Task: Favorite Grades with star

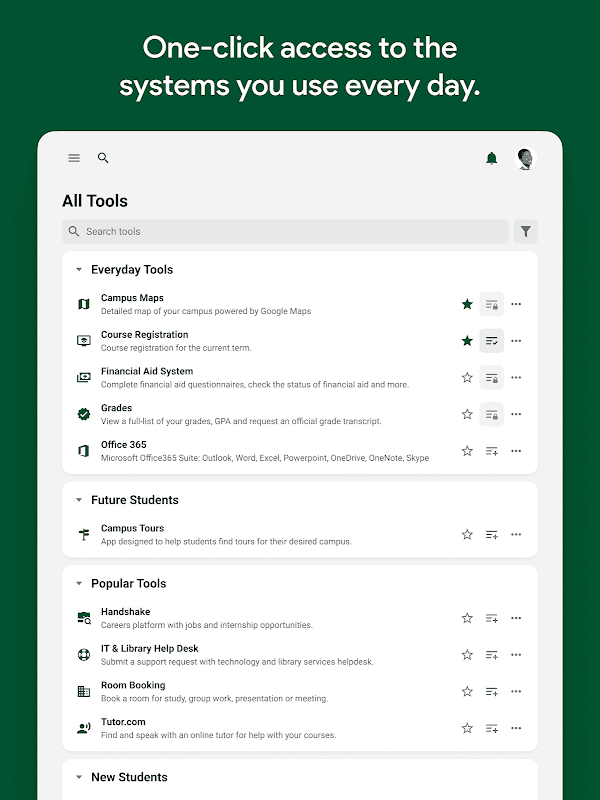Action: pyautogui.click(x=467, y=414)
